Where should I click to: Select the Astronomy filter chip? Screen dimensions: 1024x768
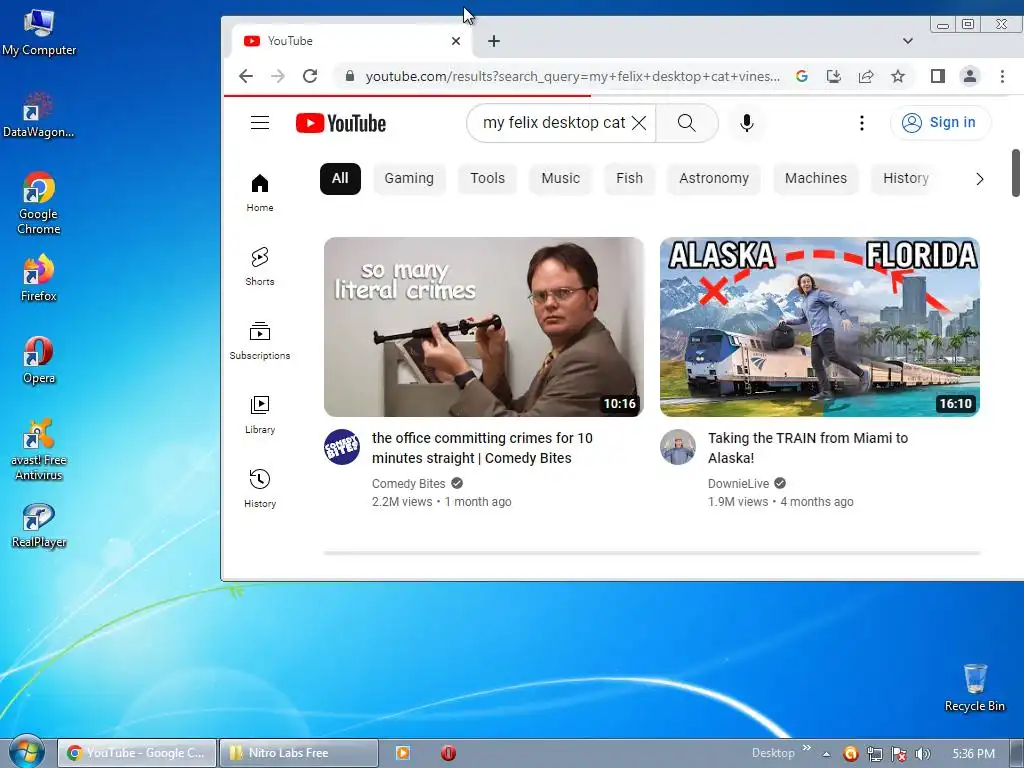[714, 178]
